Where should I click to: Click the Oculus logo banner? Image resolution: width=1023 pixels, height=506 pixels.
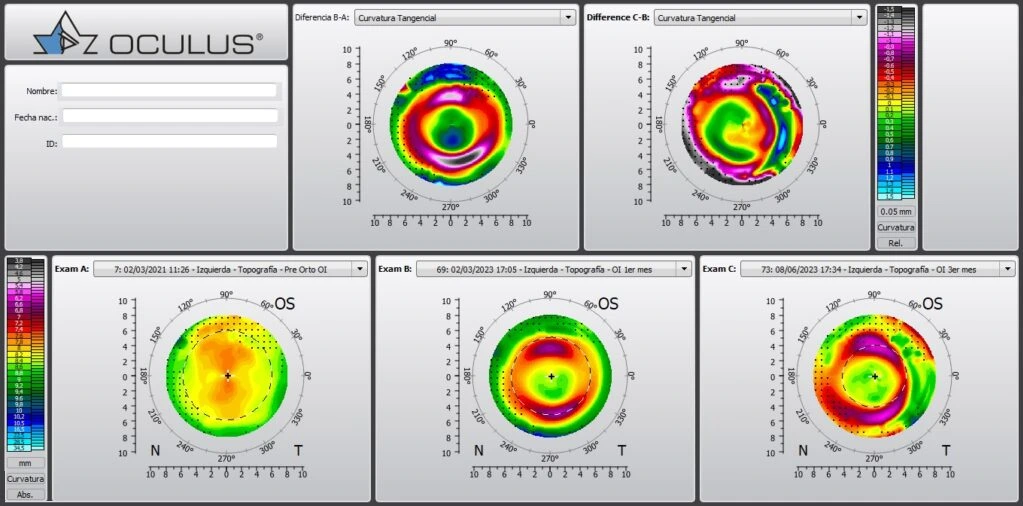pos(146,33)
